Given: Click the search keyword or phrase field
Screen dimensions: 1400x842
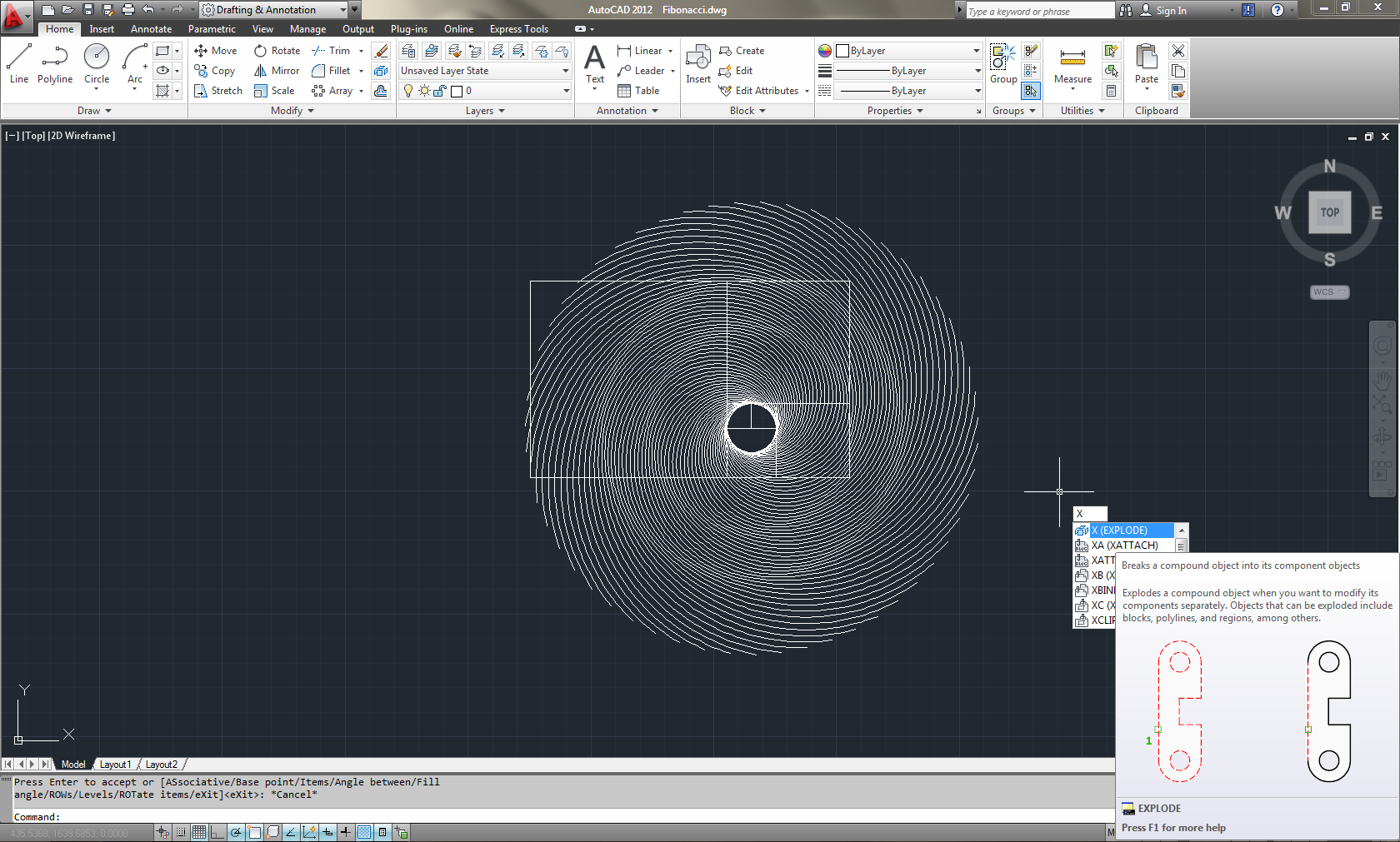Looking at the screenshot, I should tap(1040, 11).
